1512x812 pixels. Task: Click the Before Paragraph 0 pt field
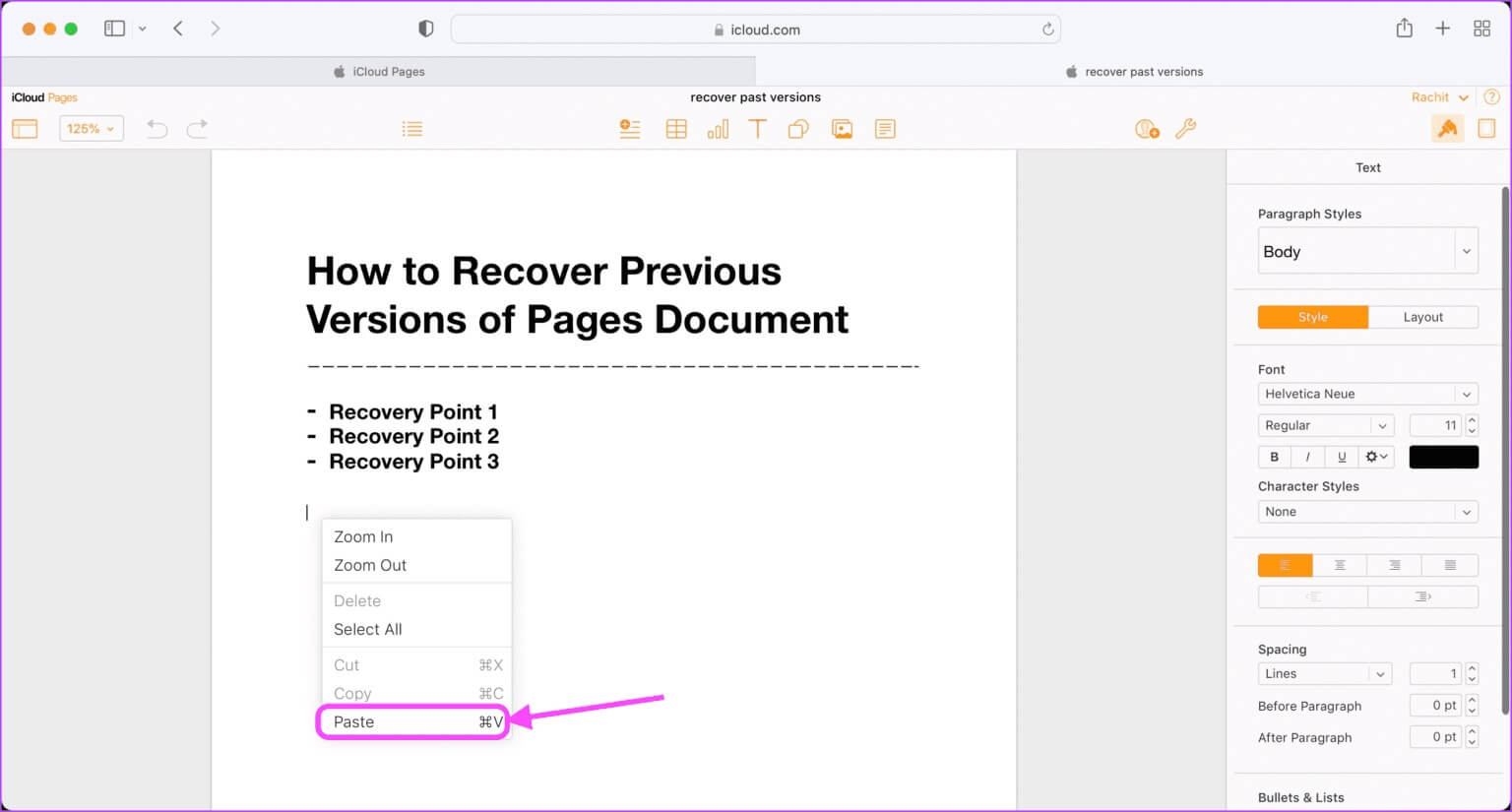click(x=1436, y=706)
